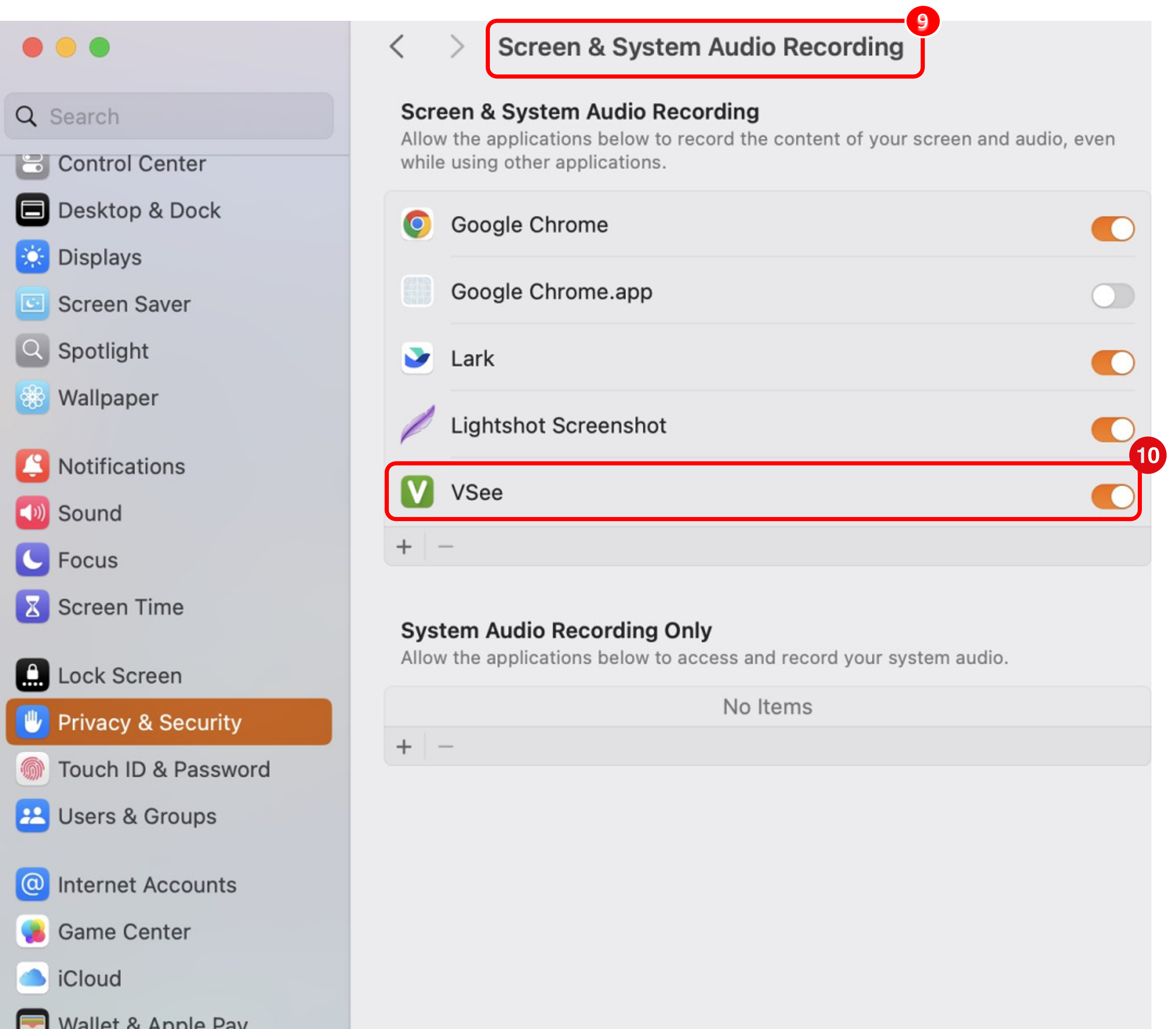Open Screen Saver settings icon

[32, 304]
